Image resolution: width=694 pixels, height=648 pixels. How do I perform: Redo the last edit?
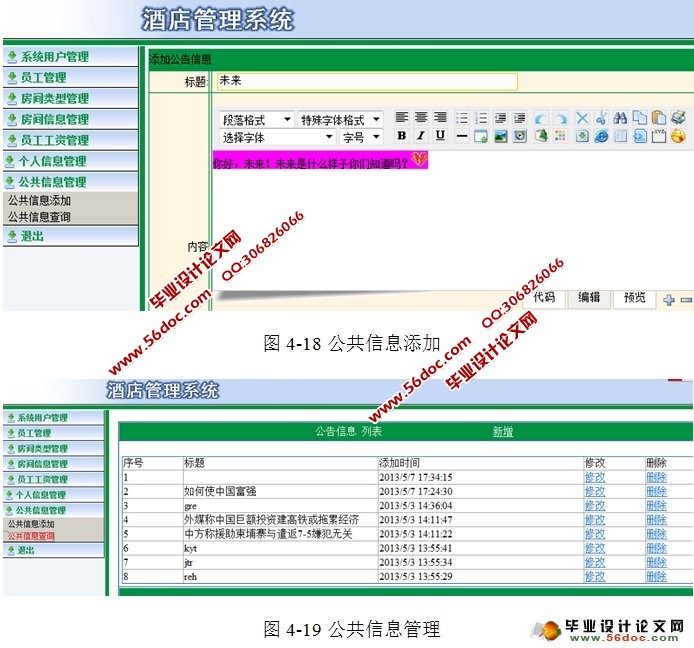pyautogui.click(x=560, y=118)
